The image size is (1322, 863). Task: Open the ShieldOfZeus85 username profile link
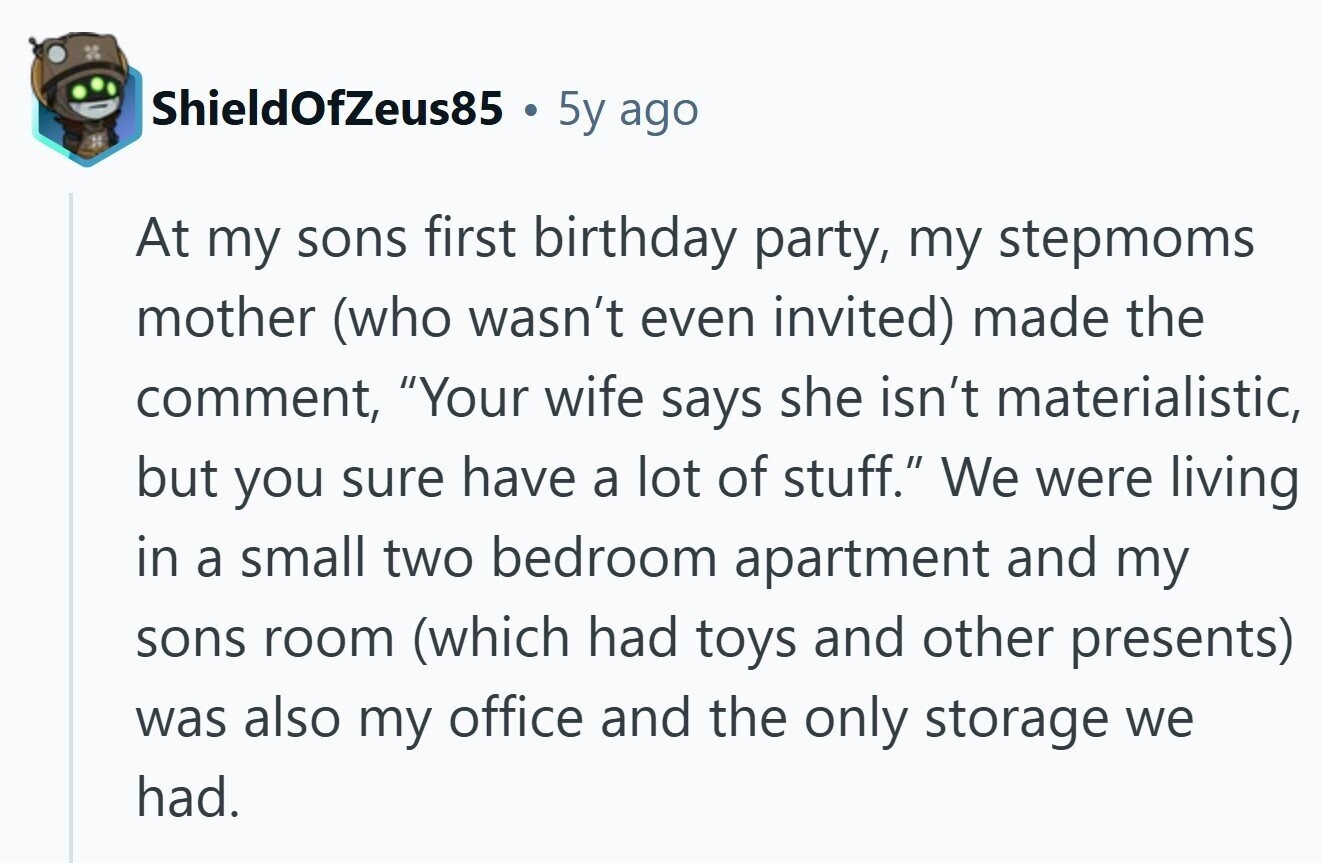click(x=326, y=109)
